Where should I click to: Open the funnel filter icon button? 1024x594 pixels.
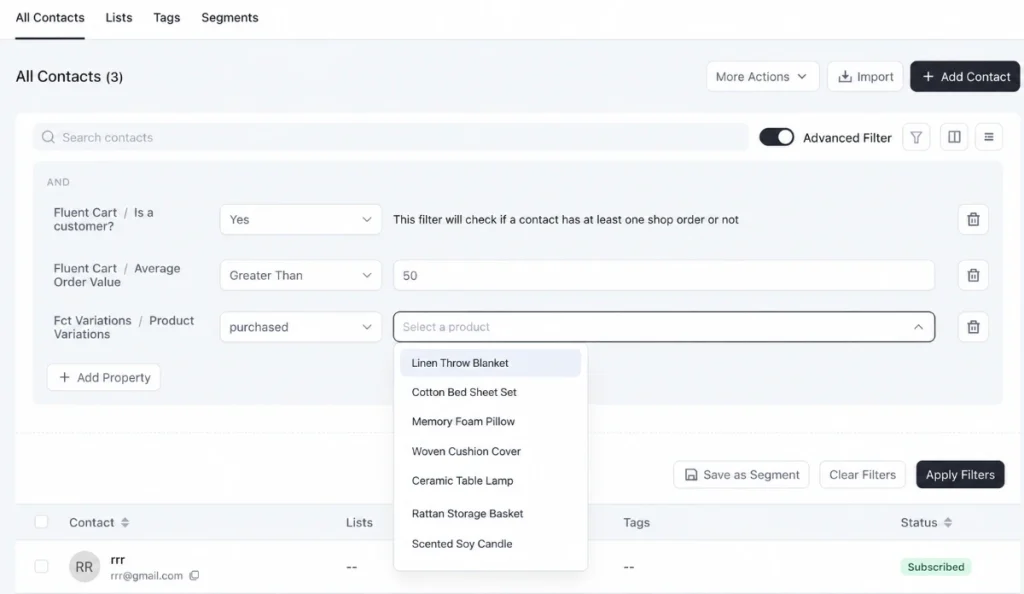tap(916, 137)
